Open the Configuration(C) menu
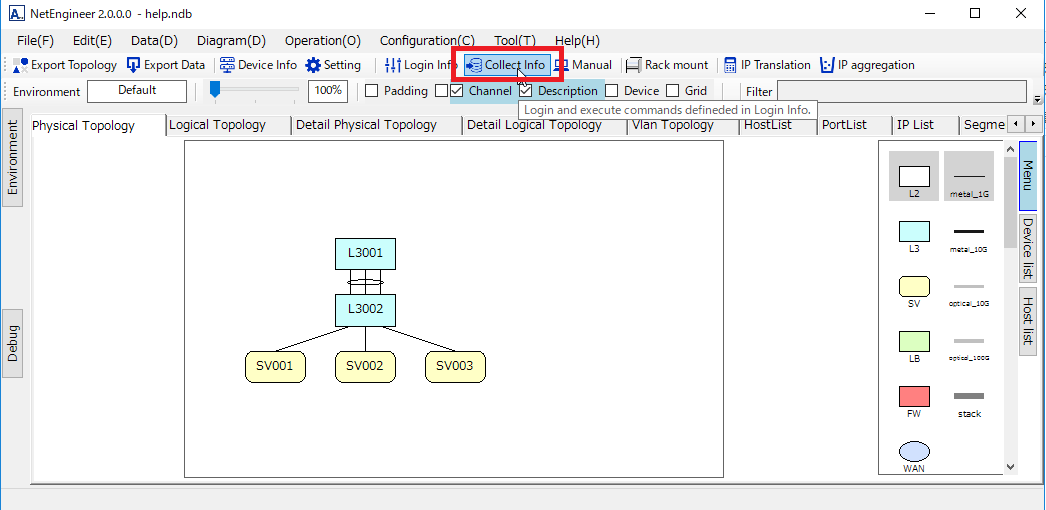This screenshot has width=1046, height=510. pyautogui.click(x=426, y=41)
